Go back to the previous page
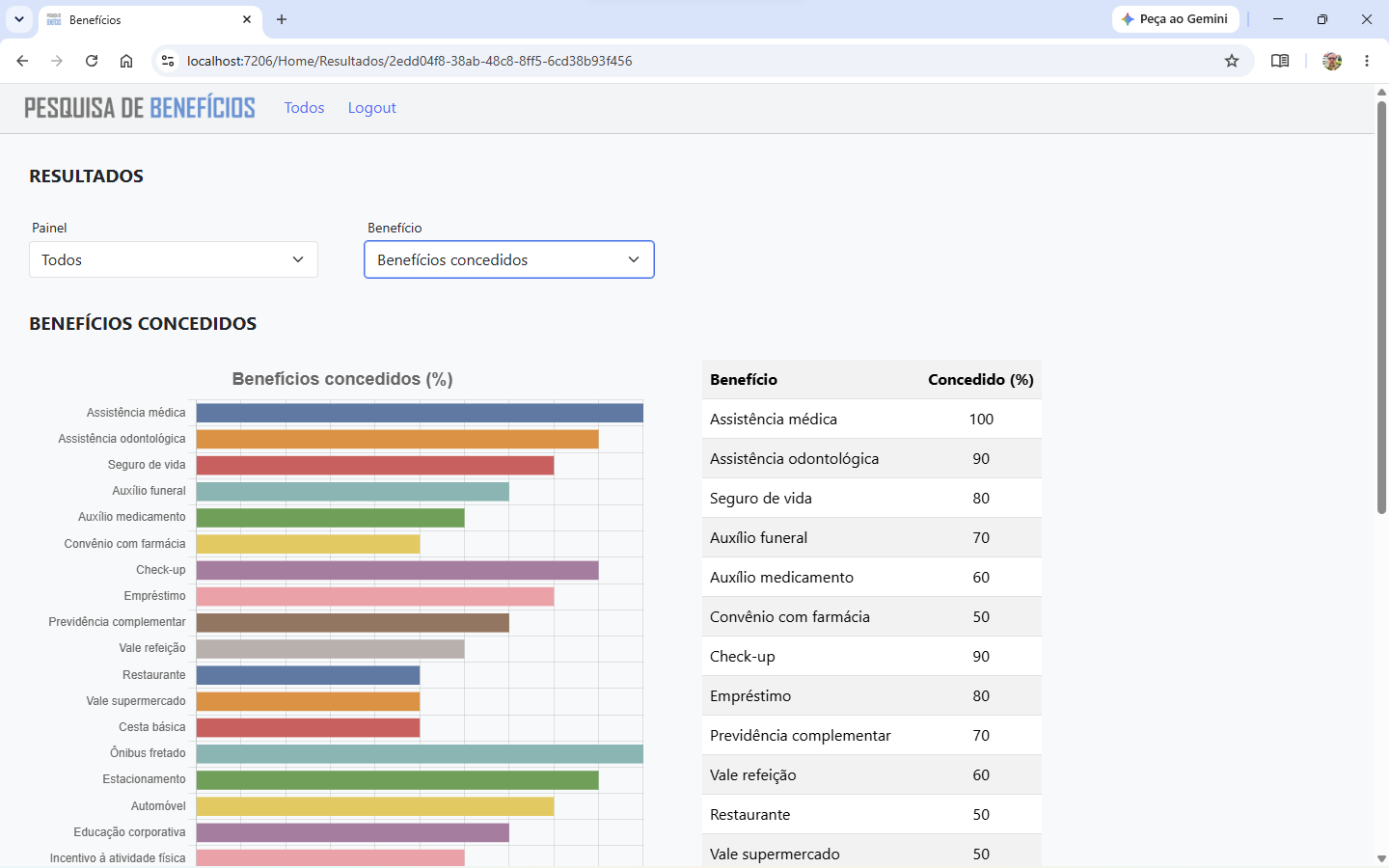 click(22, 61)
